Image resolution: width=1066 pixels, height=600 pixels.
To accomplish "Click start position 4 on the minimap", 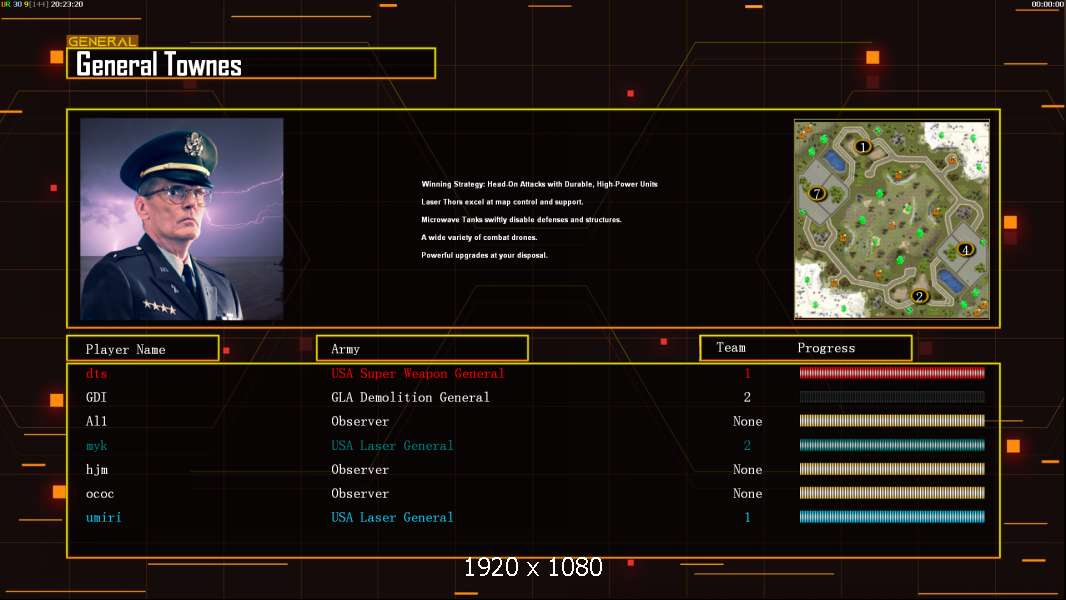I will coord(965,249).
